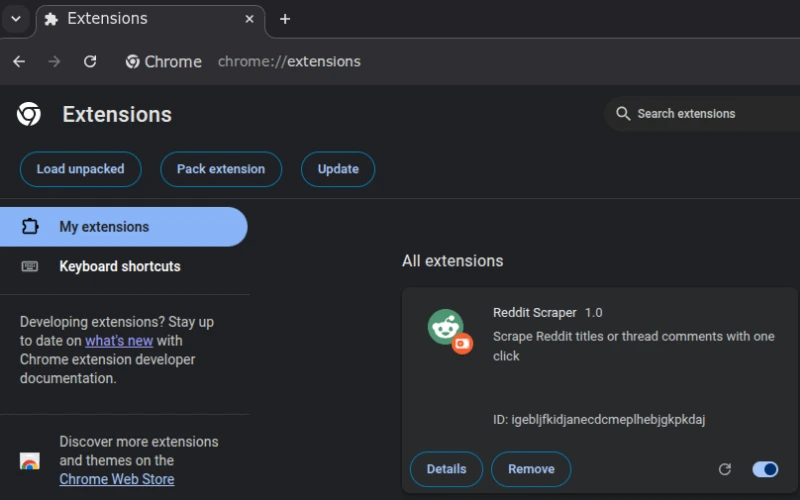Click the Reddit Scraper extension ID text
Image resolution: width=800 pixels, height=500 pixels.
point(599,420)
